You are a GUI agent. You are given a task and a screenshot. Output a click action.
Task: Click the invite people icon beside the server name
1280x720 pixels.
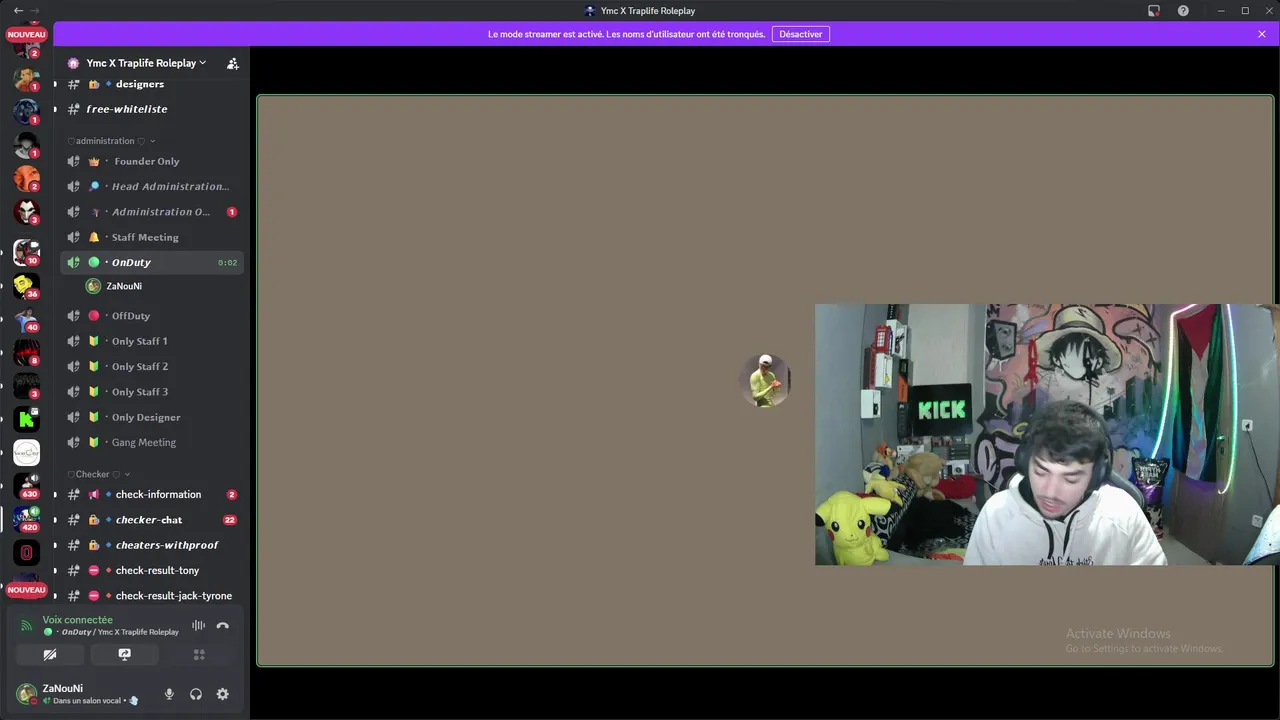click(233, 63)
